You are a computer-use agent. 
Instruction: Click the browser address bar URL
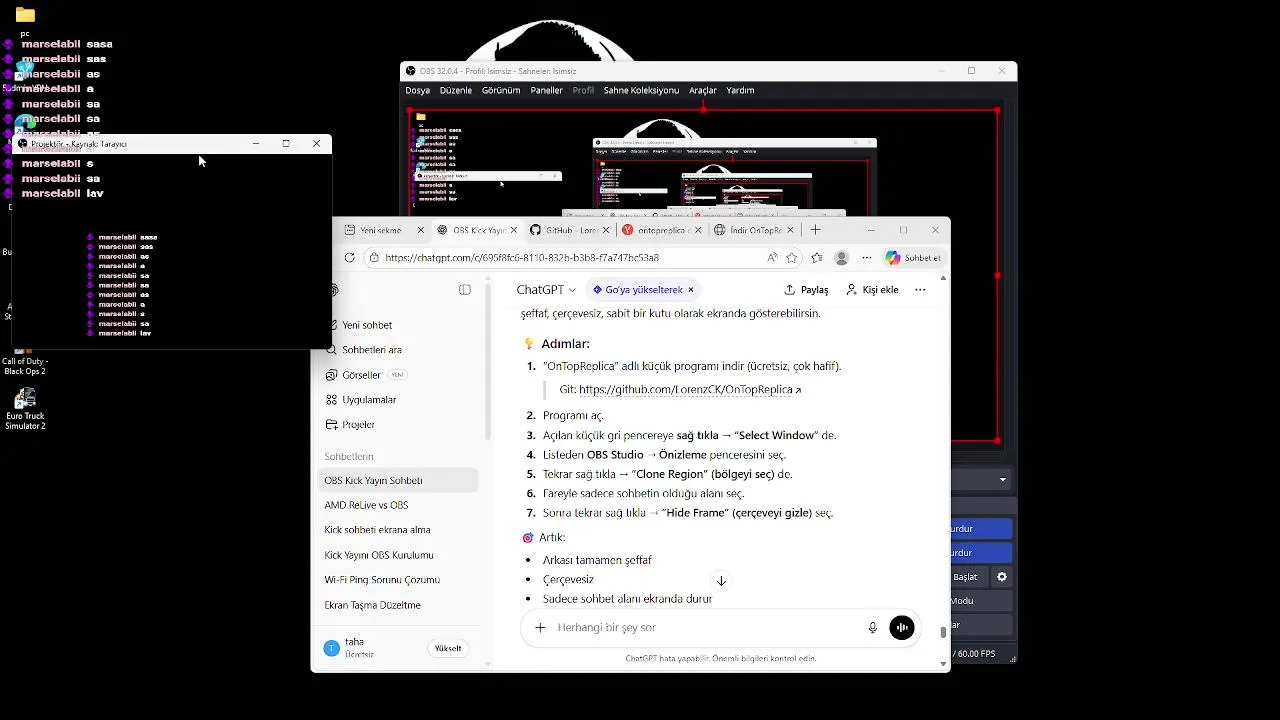coord(522,257)
